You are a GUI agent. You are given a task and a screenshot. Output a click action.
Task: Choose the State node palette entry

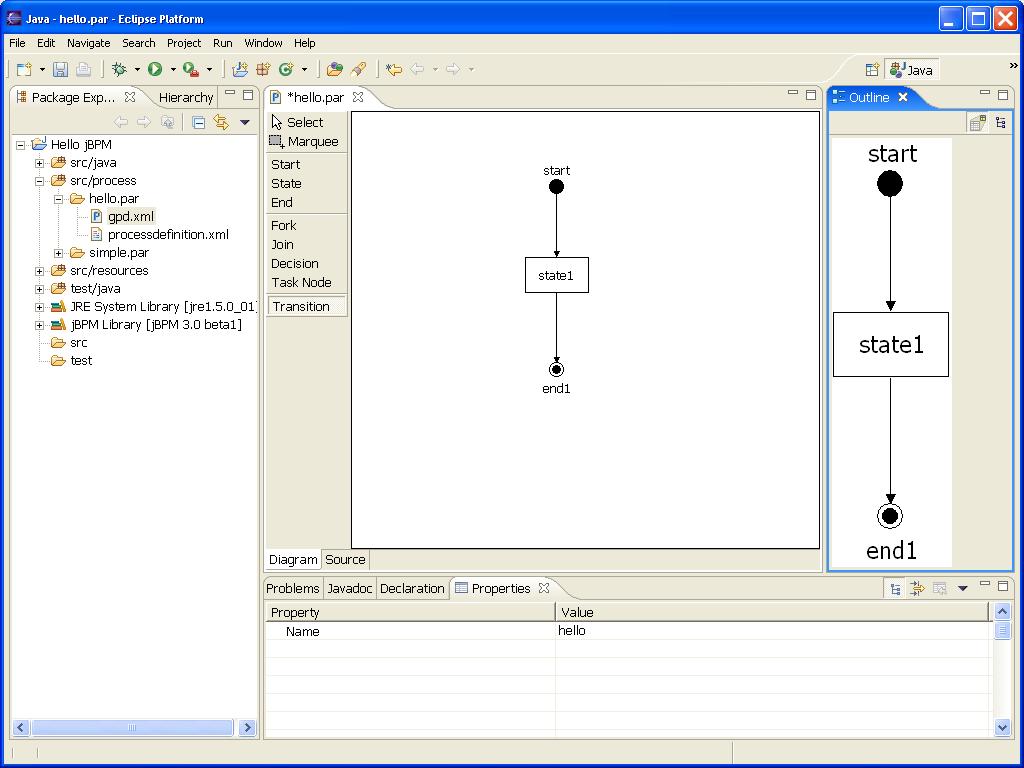[306, 184]
